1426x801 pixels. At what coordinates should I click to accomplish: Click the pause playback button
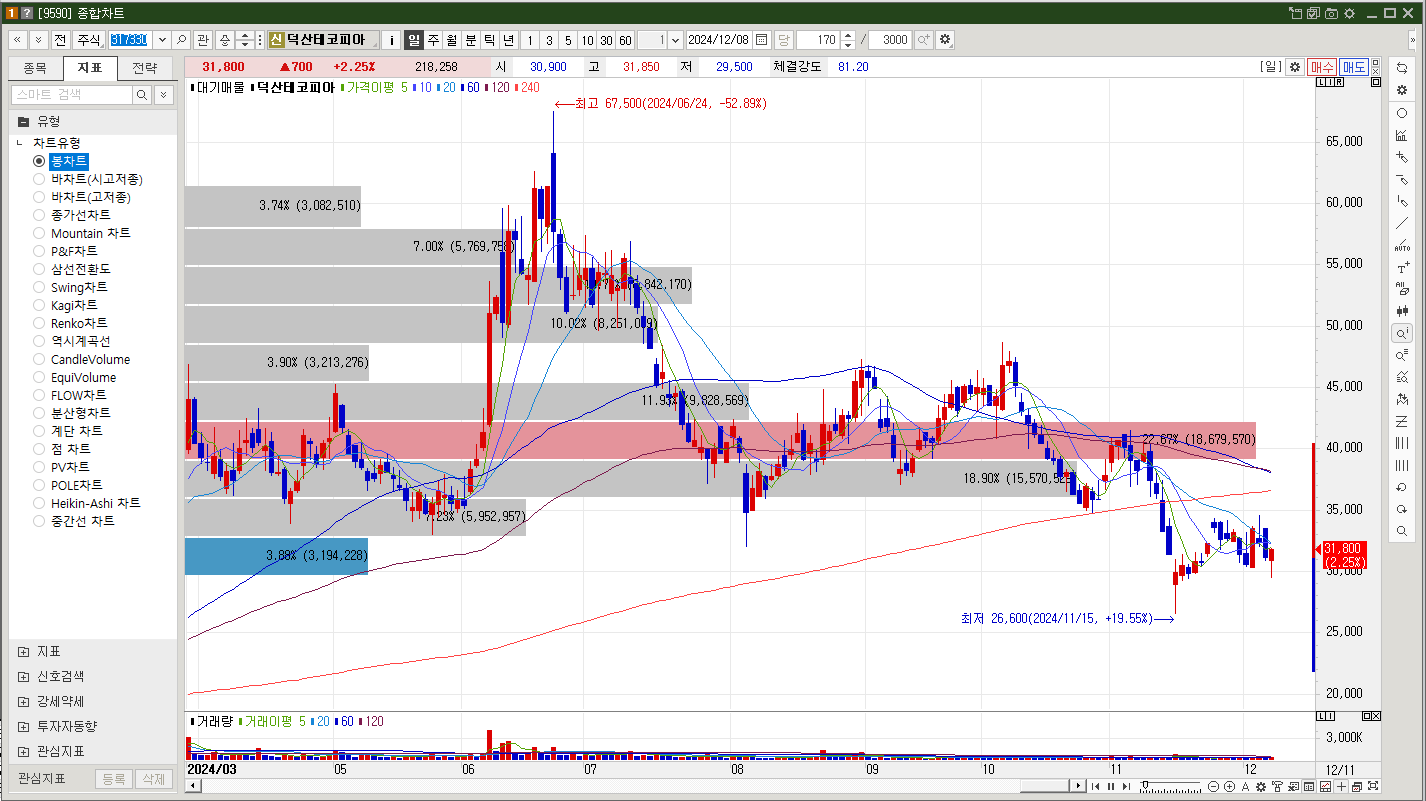[x=1111, y=786]
